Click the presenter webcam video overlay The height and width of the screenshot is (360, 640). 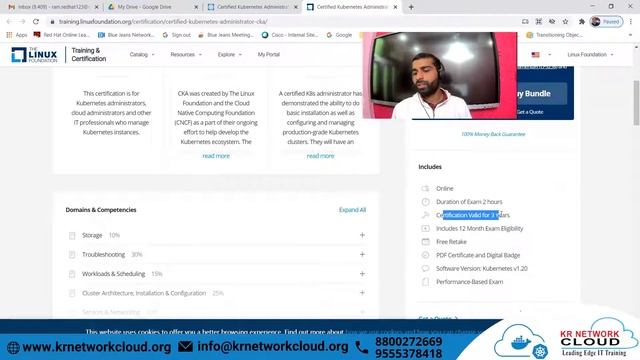[440, 76]
